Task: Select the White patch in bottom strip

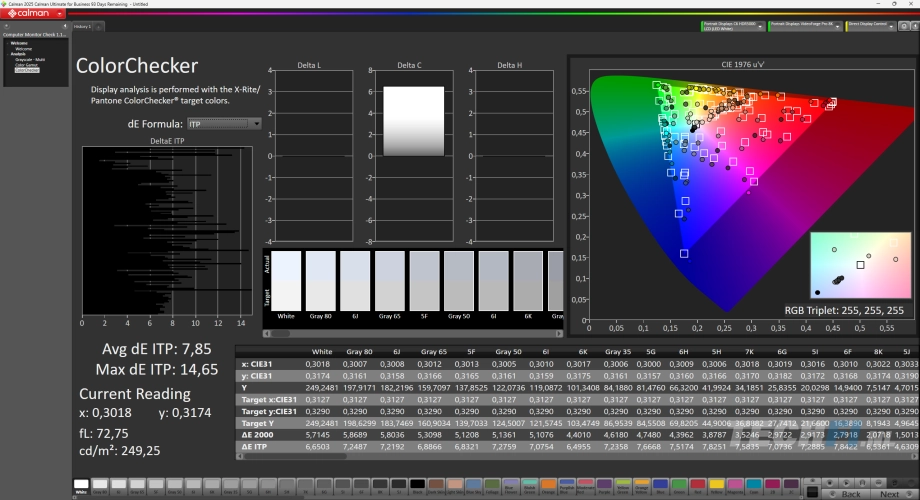Action: click(81, 487)
